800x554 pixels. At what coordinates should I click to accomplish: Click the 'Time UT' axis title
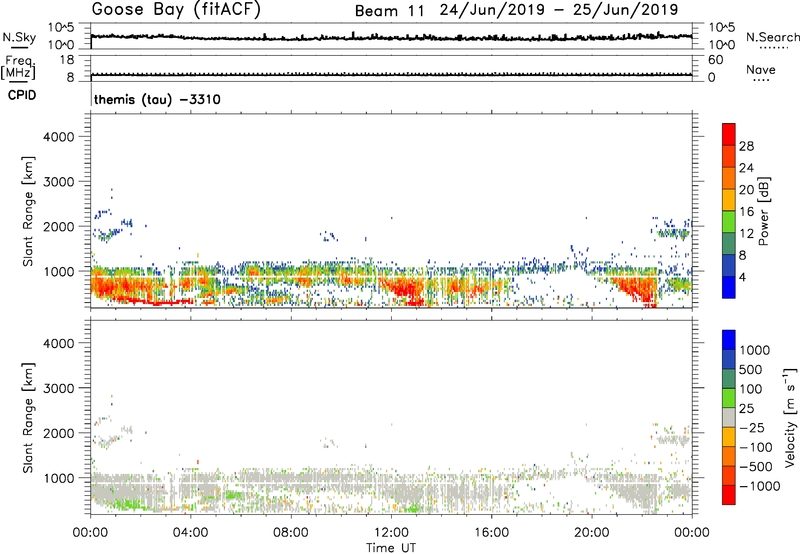click(x=391, y=548)
